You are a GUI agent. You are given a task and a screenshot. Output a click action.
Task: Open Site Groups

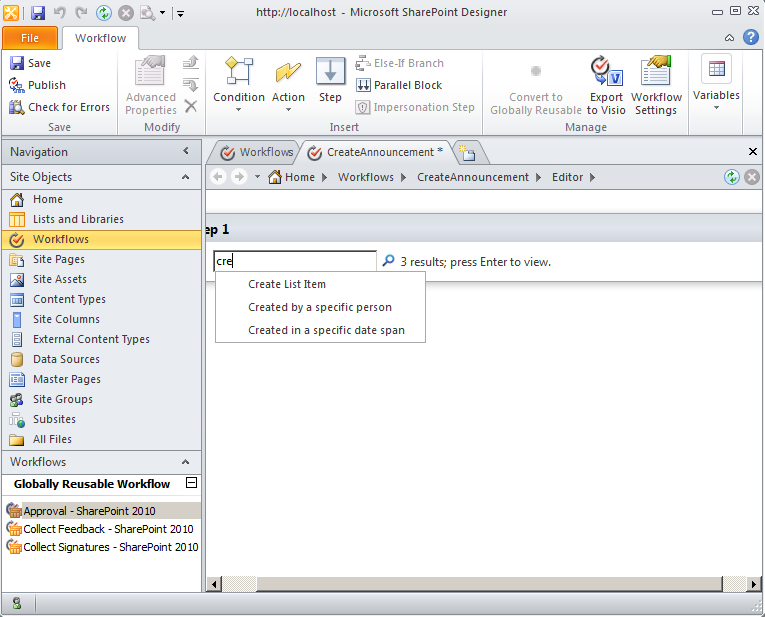tap(102, 399)
